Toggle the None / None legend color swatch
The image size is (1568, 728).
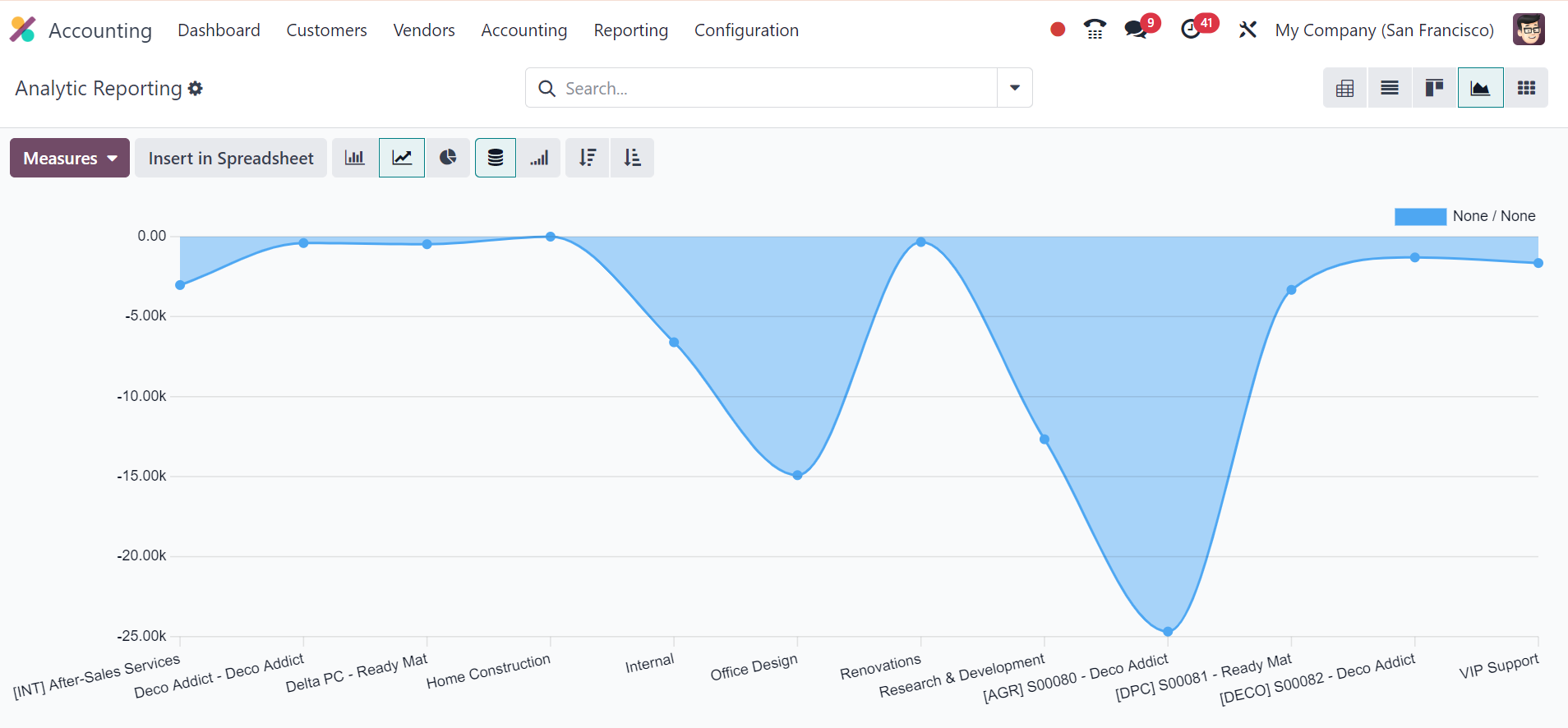(1420, 216)
